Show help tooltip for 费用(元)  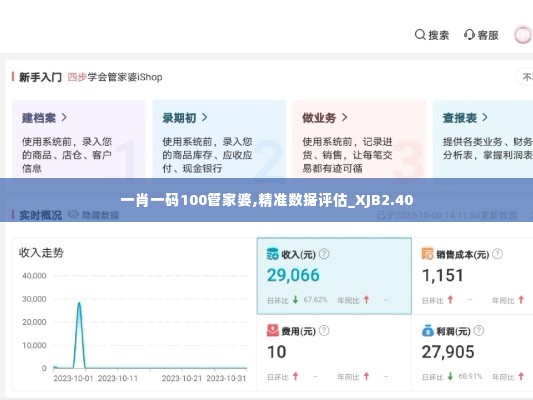pos(324,331)
